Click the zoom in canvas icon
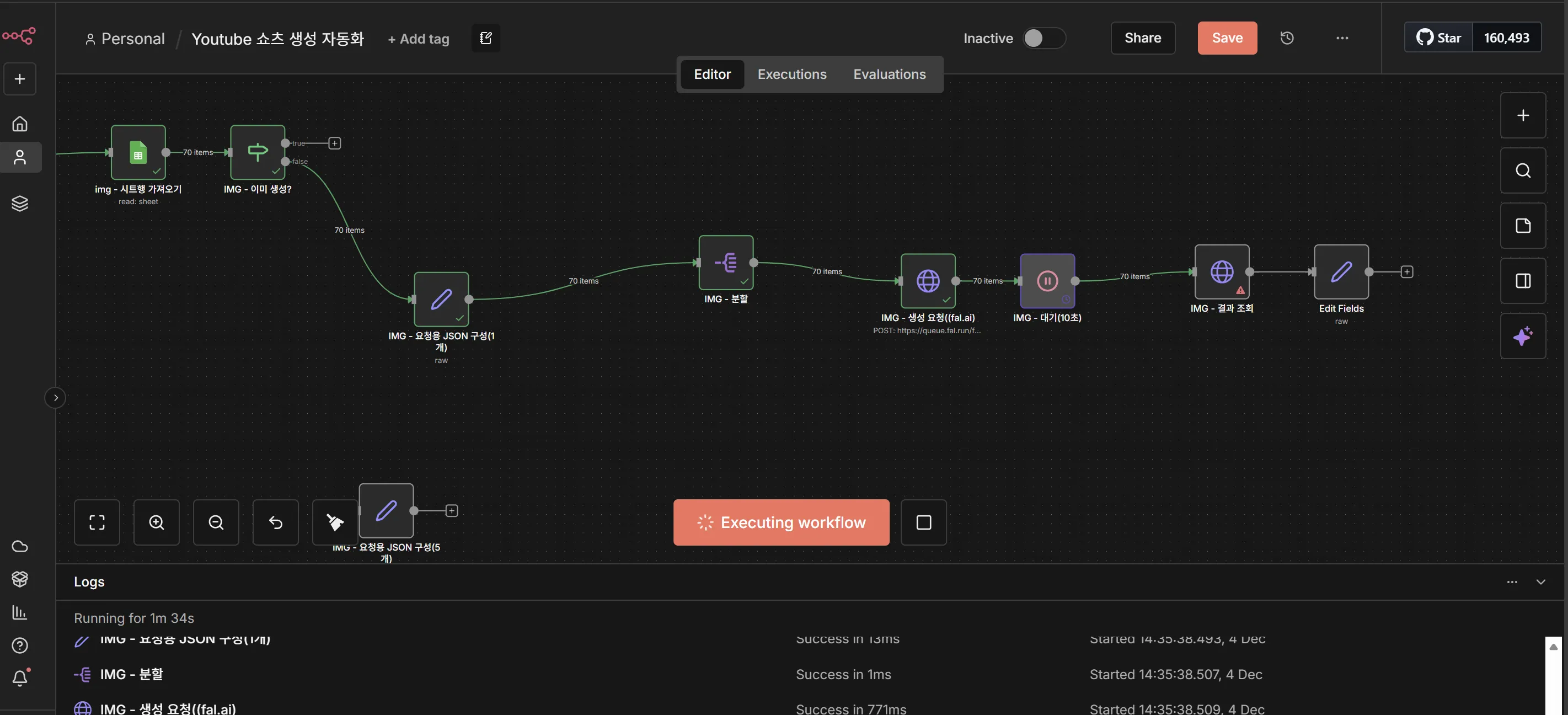 157,522
